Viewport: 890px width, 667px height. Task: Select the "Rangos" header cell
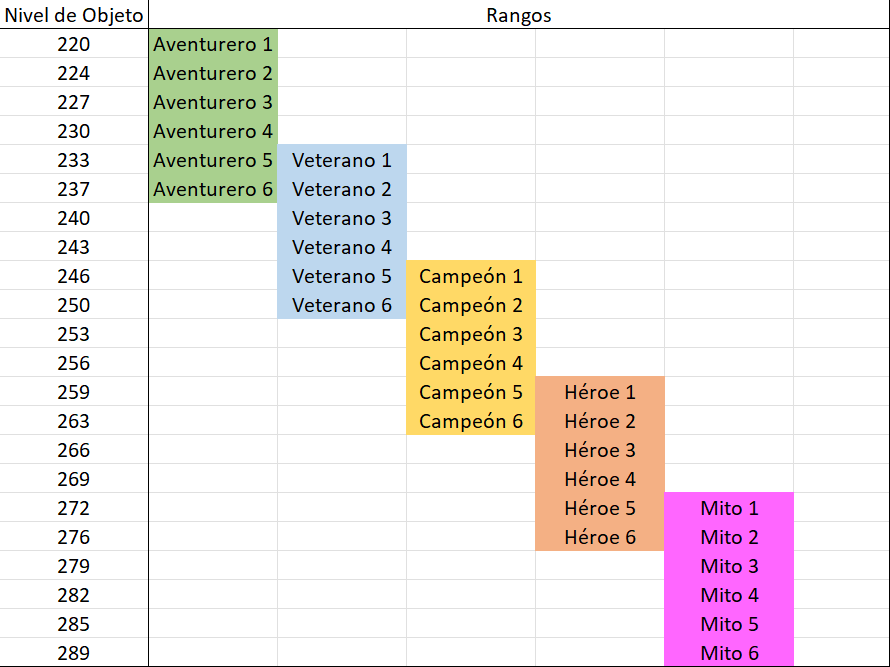tap(518, 15)
